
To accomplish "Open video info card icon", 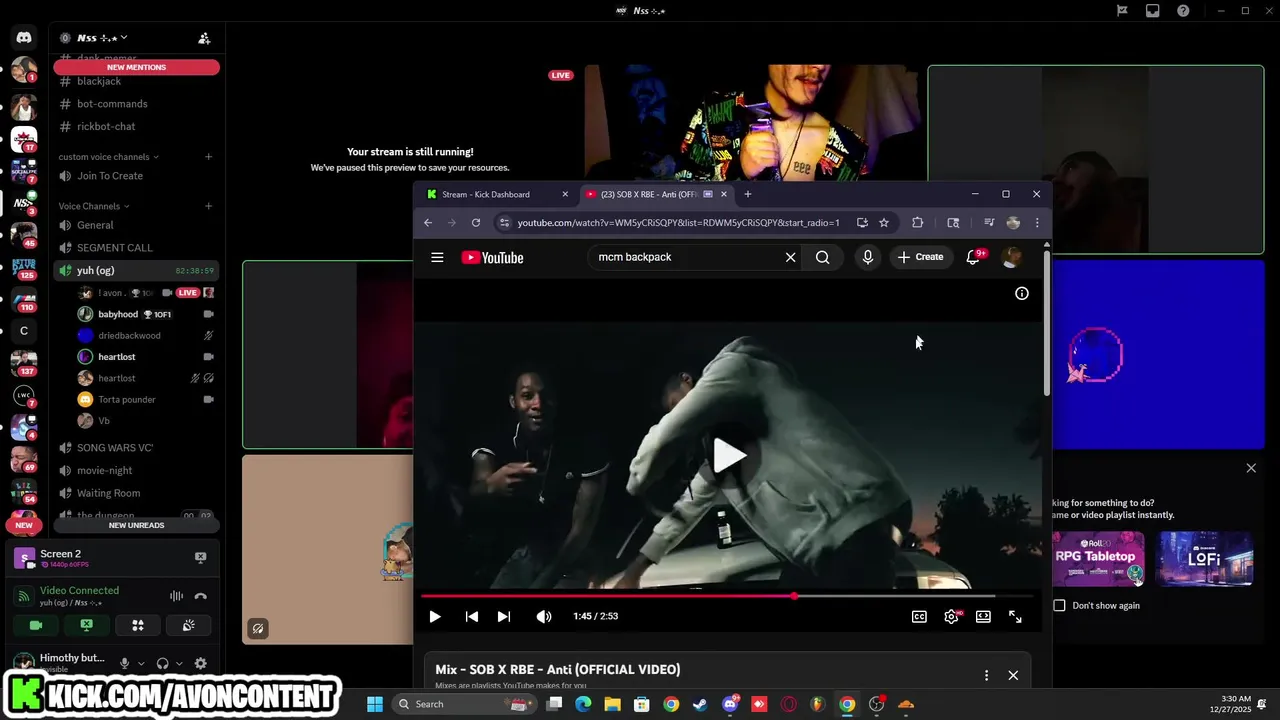I will click(1022, 293).
